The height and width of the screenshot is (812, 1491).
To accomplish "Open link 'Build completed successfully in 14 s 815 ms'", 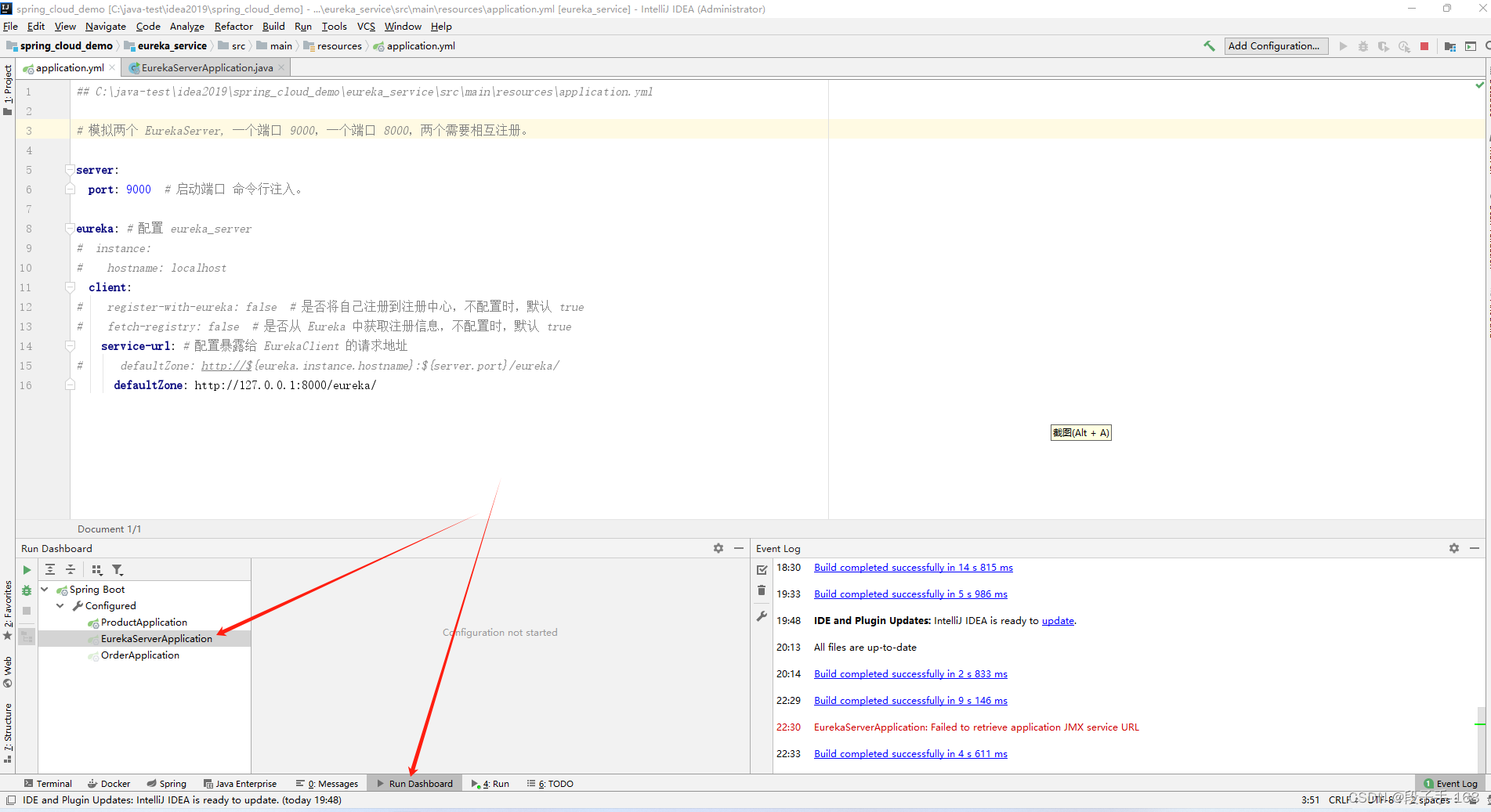I will click(x=914, y=568).
